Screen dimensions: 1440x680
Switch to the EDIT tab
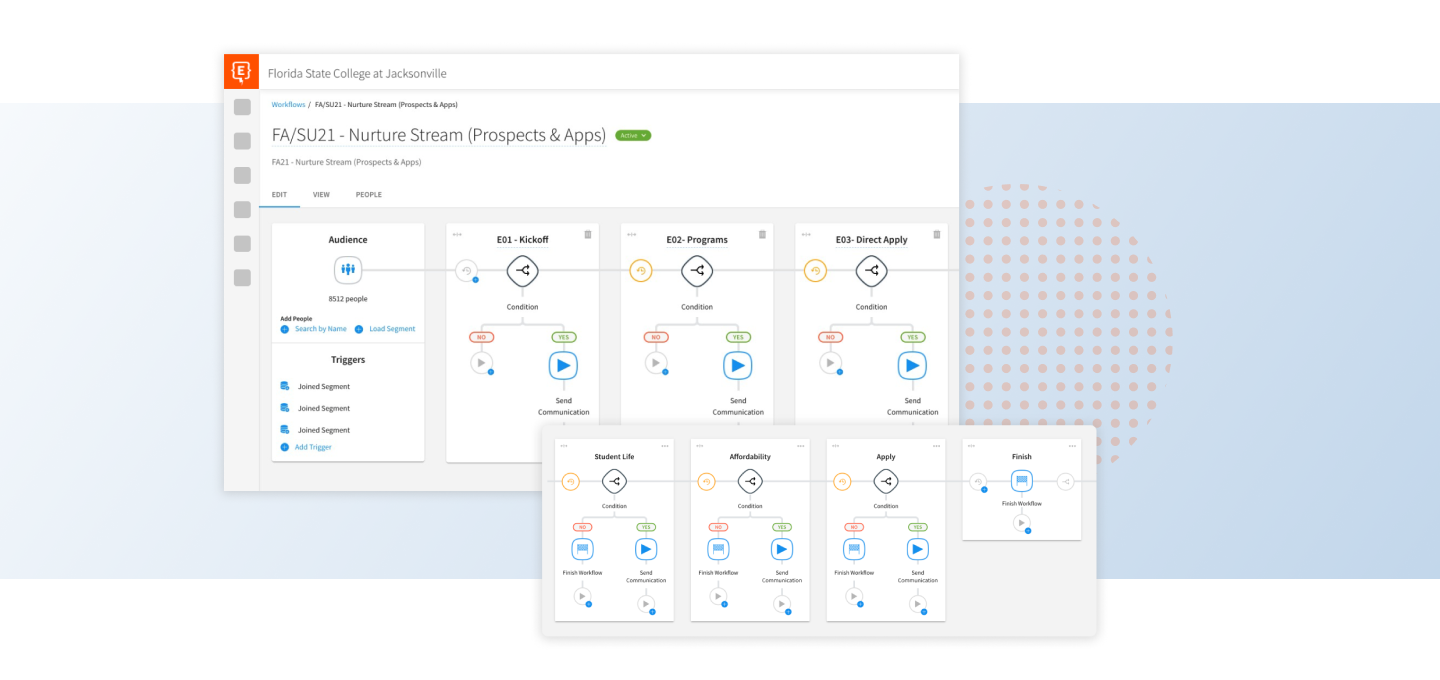pyautogui.click(x=280, y=195)
